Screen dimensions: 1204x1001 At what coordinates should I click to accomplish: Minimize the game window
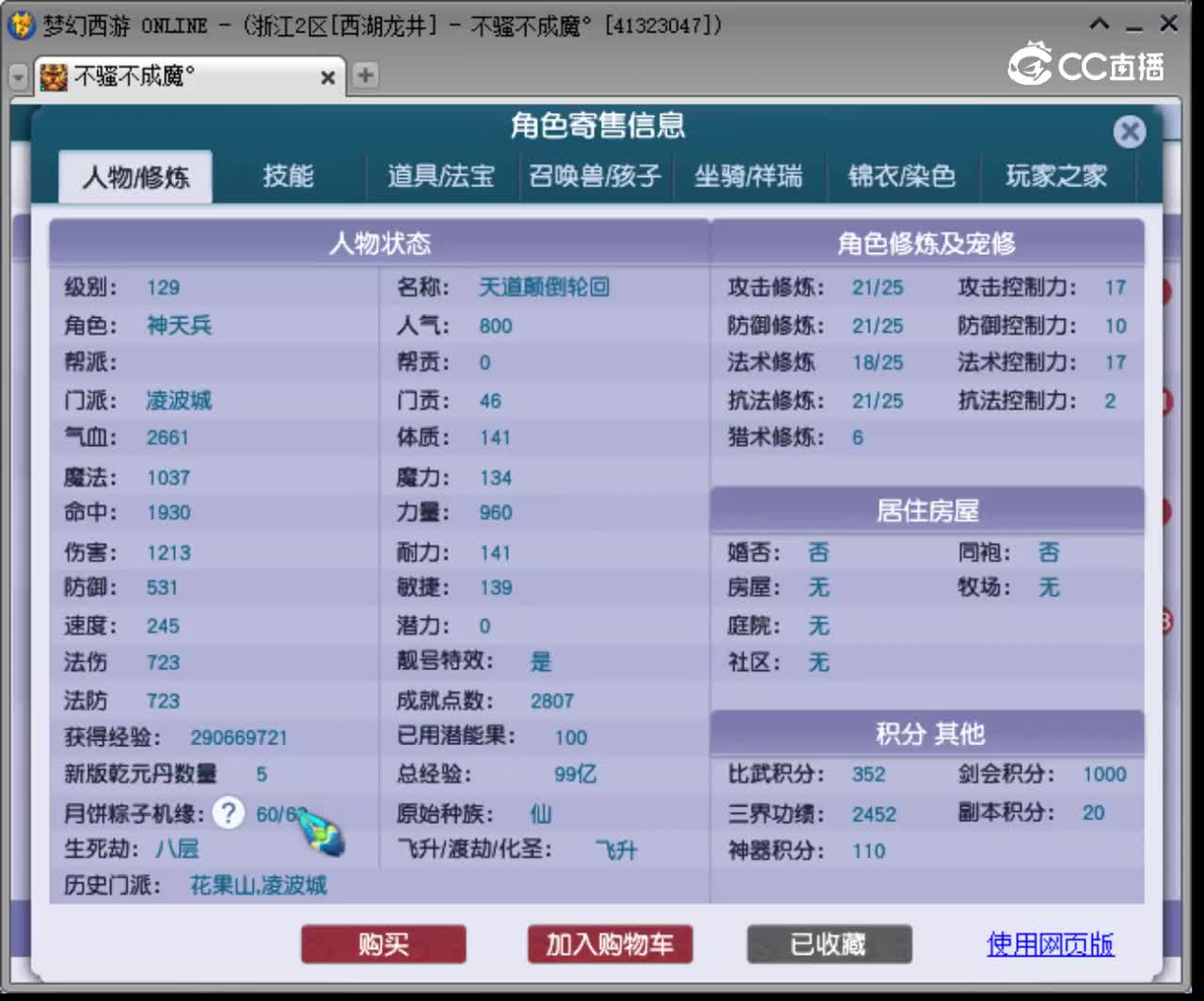click(1133, 28)
